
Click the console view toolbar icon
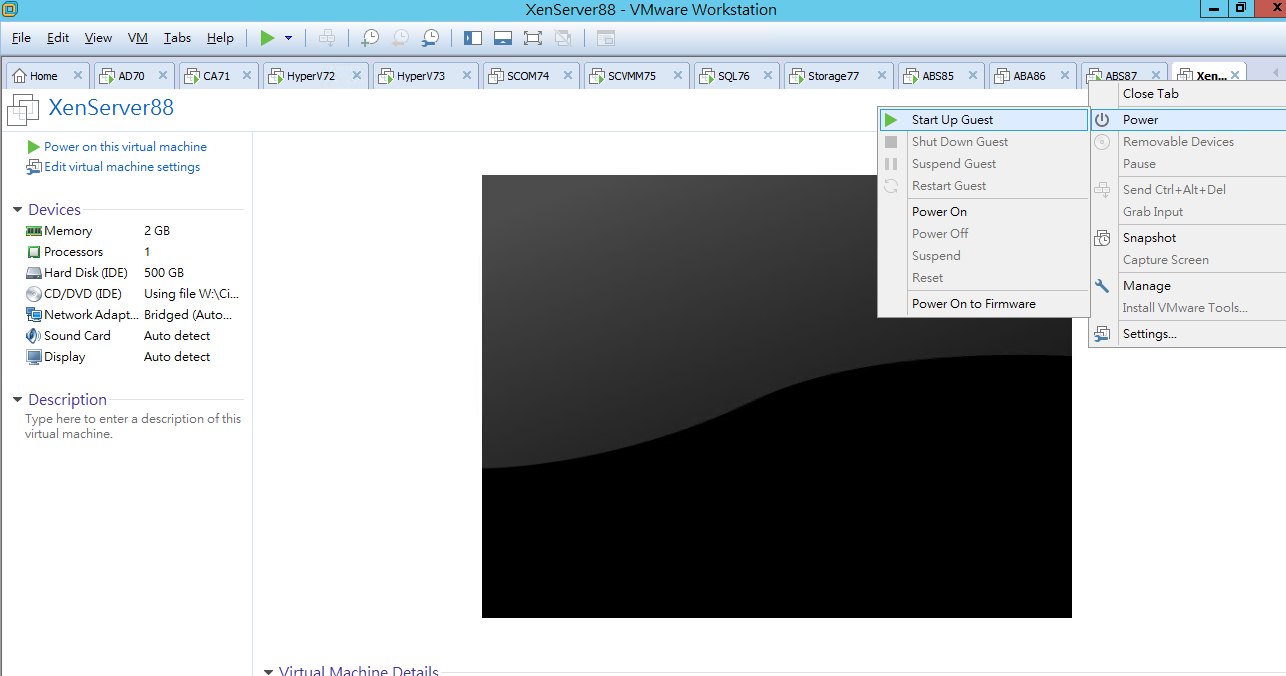coord(606,38)
